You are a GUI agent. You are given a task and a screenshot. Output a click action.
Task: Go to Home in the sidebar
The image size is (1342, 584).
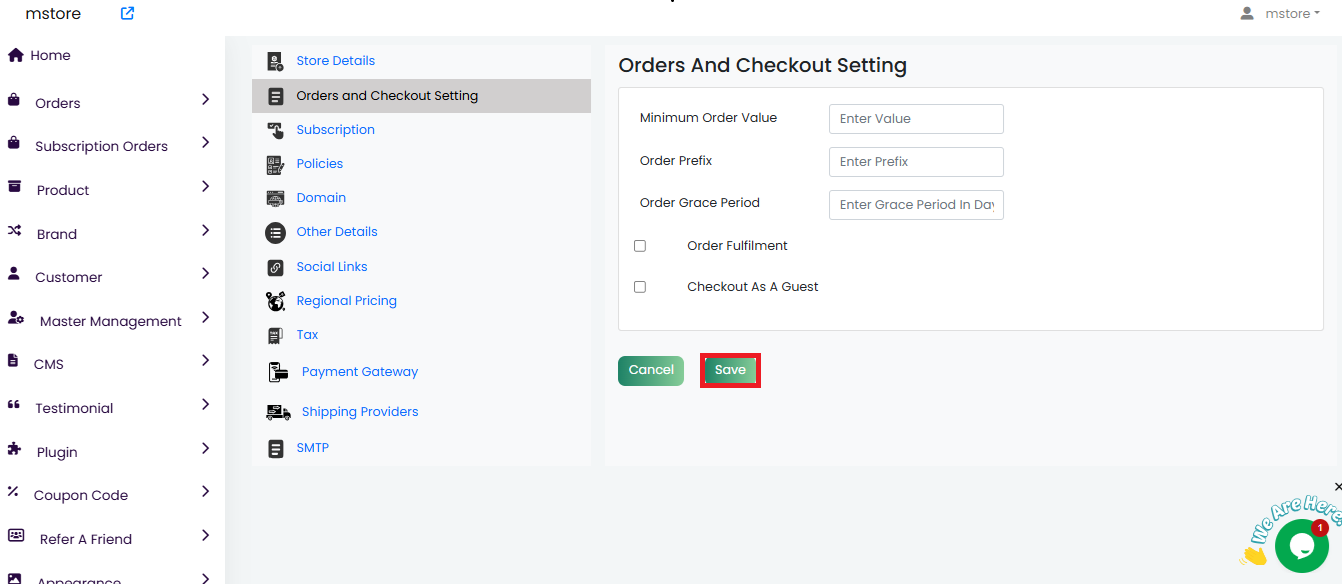[50, 56]
